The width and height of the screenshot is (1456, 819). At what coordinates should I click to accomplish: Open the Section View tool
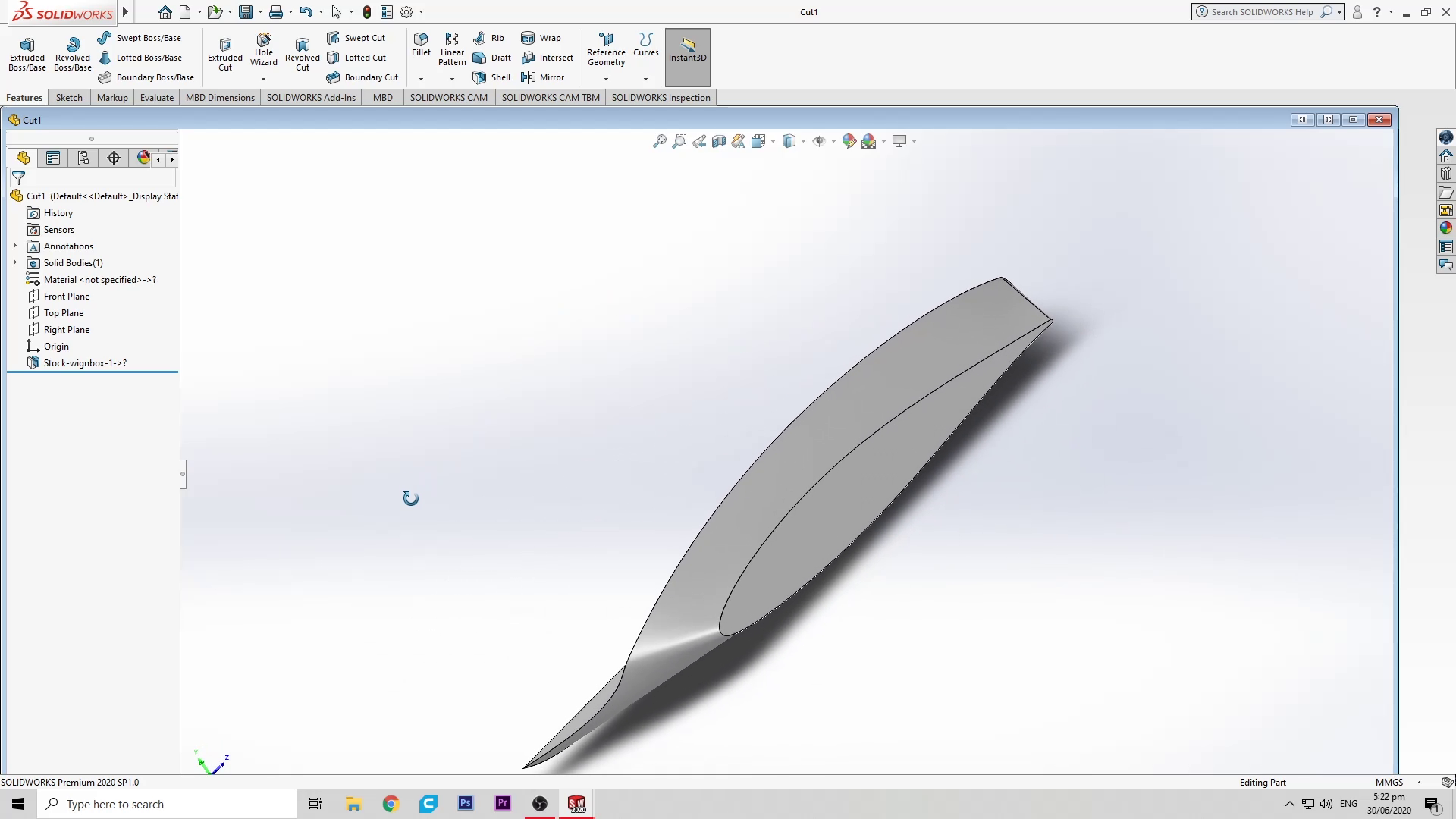[x=719, y=141]
